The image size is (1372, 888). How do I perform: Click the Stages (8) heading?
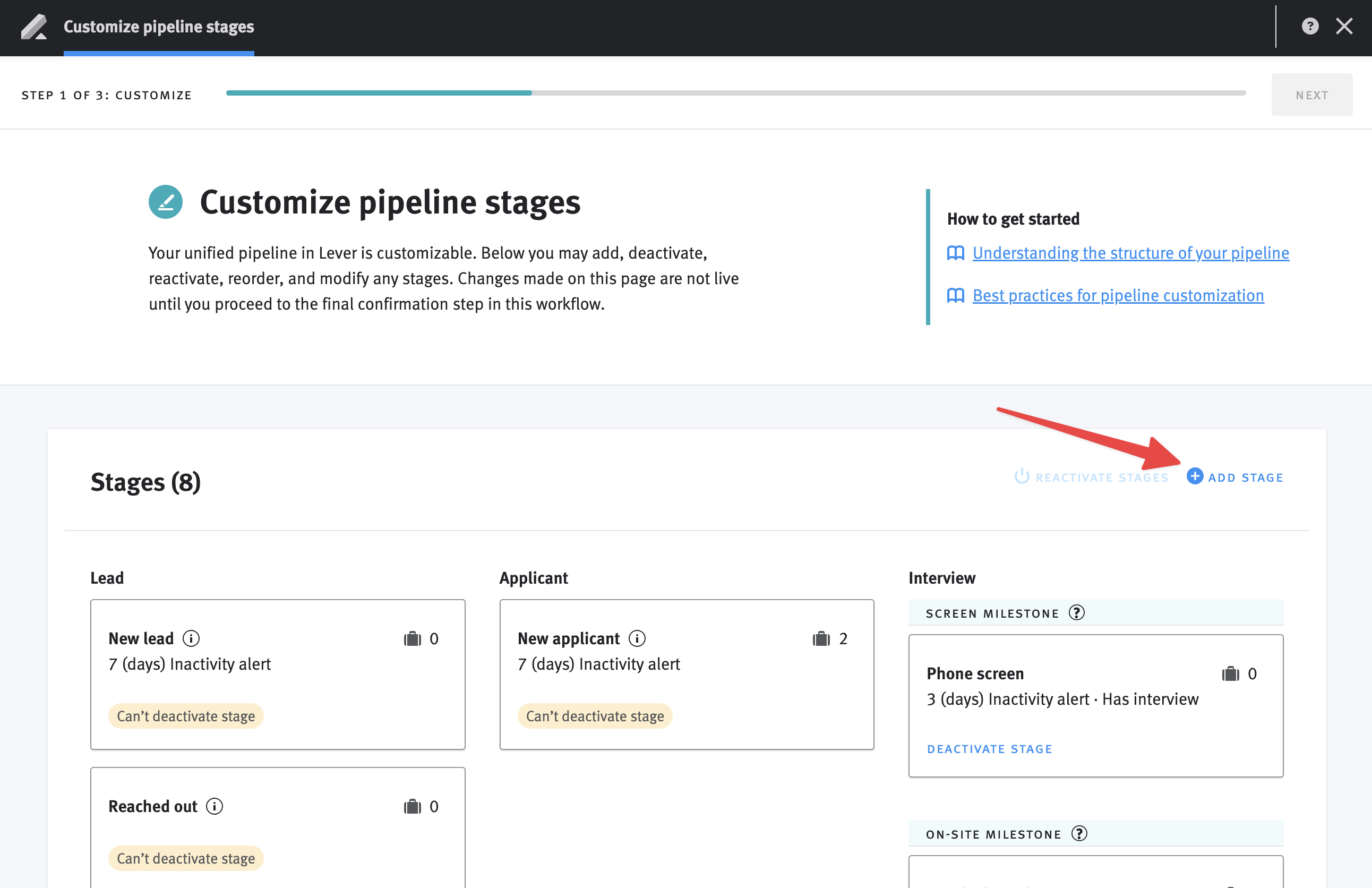145,482
